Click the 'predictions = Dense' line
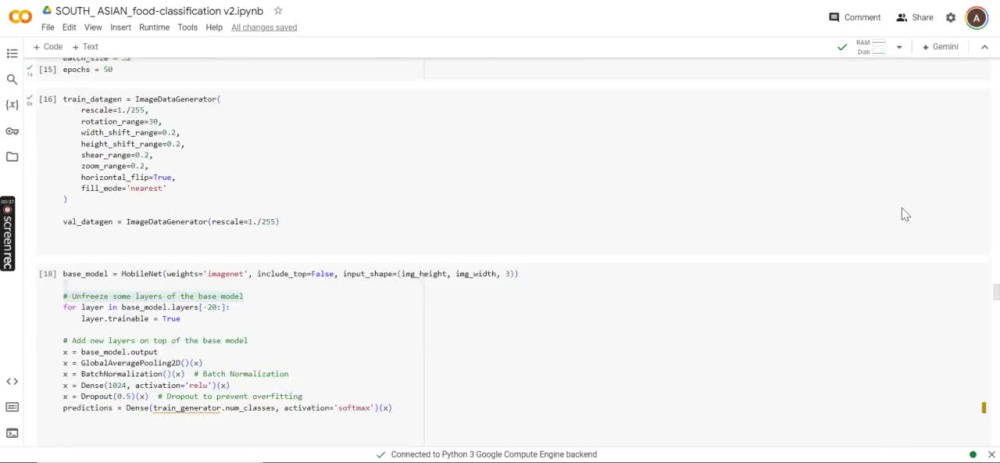Viewport: 1000px width, 463px height. click(227, 408)
